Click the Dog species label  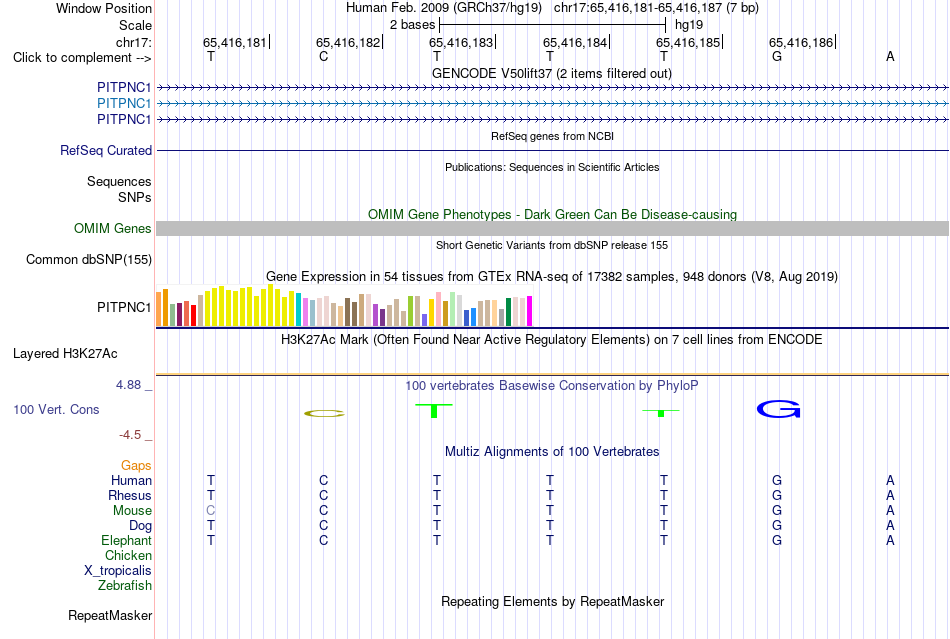[x=140, y=526]
